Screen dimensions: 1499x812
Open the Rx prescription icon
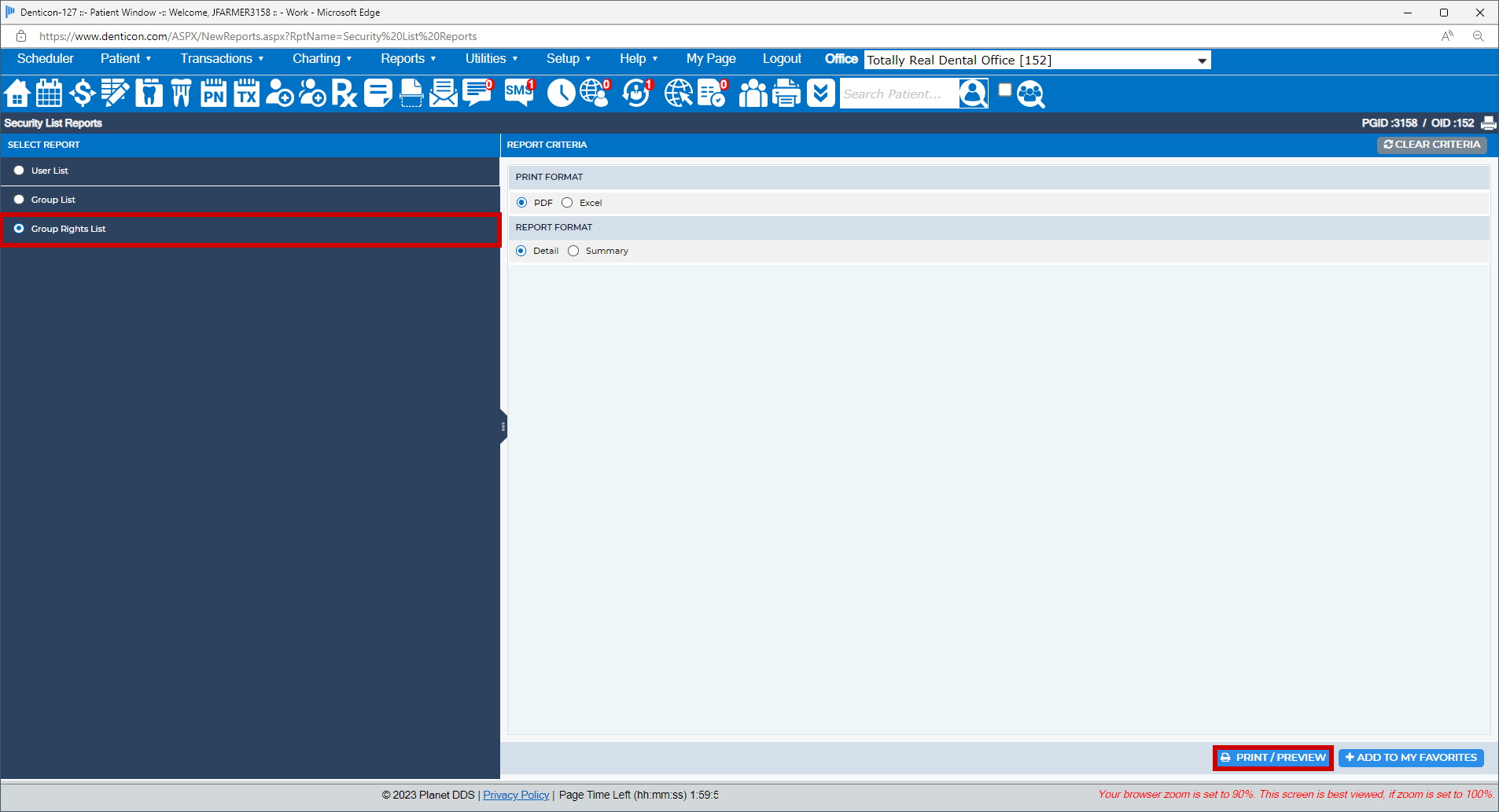[x=344, y=94]
